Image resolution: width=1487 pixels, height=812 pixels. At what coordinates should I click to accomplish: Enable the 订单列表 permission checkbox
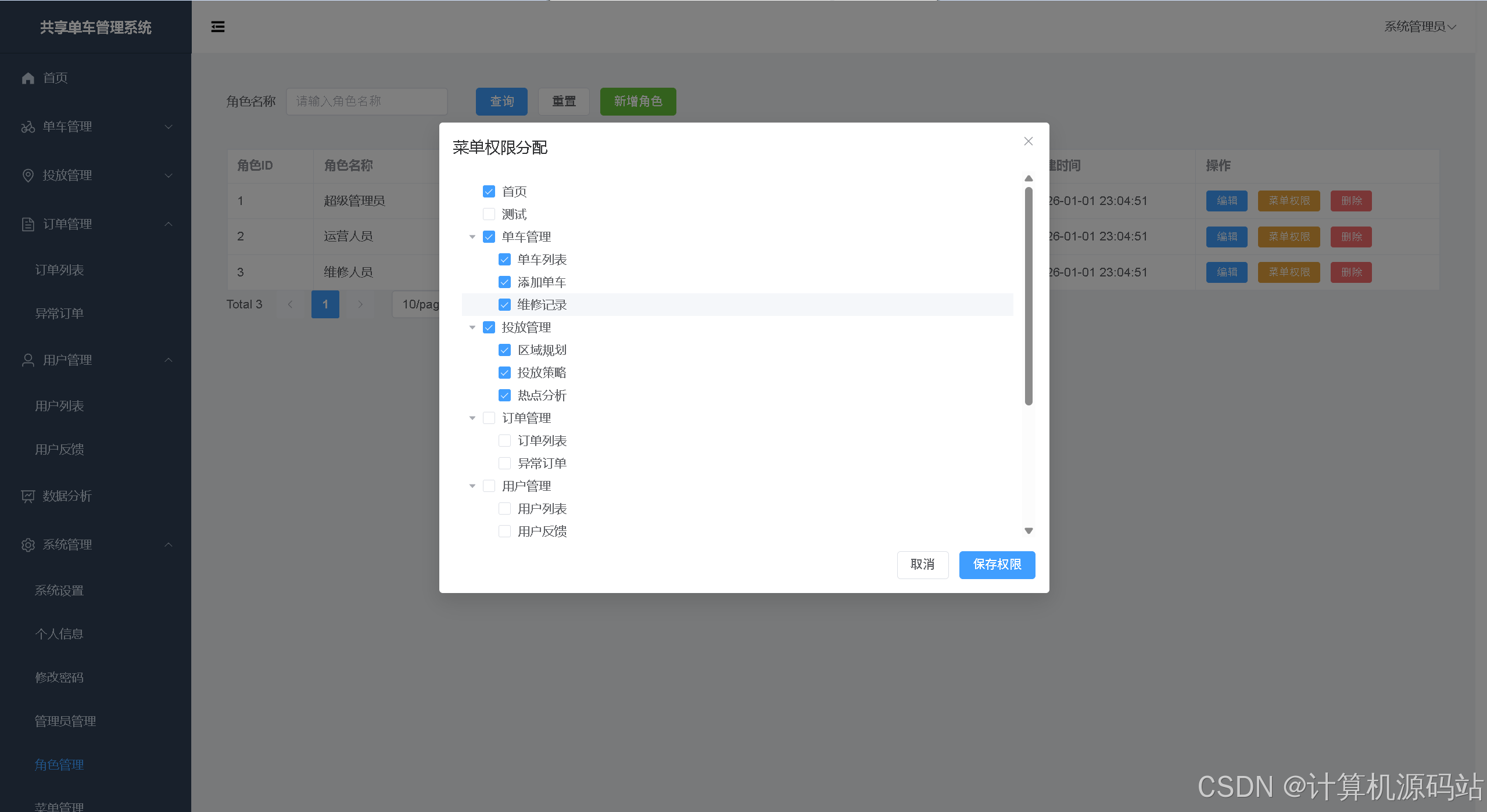tap(504, 441)
